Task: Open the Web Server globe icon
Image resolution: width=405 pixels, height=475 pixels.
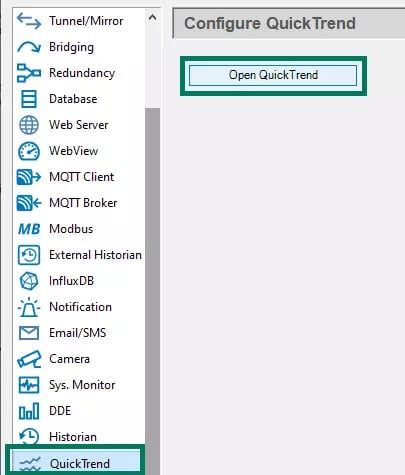Action: click(x=29, y=125)
